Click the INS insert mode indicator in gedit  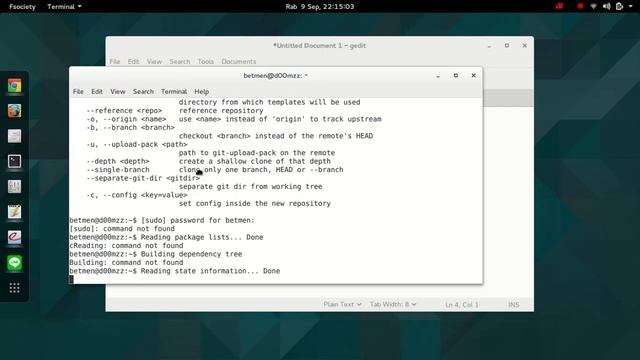pos(513,304)
